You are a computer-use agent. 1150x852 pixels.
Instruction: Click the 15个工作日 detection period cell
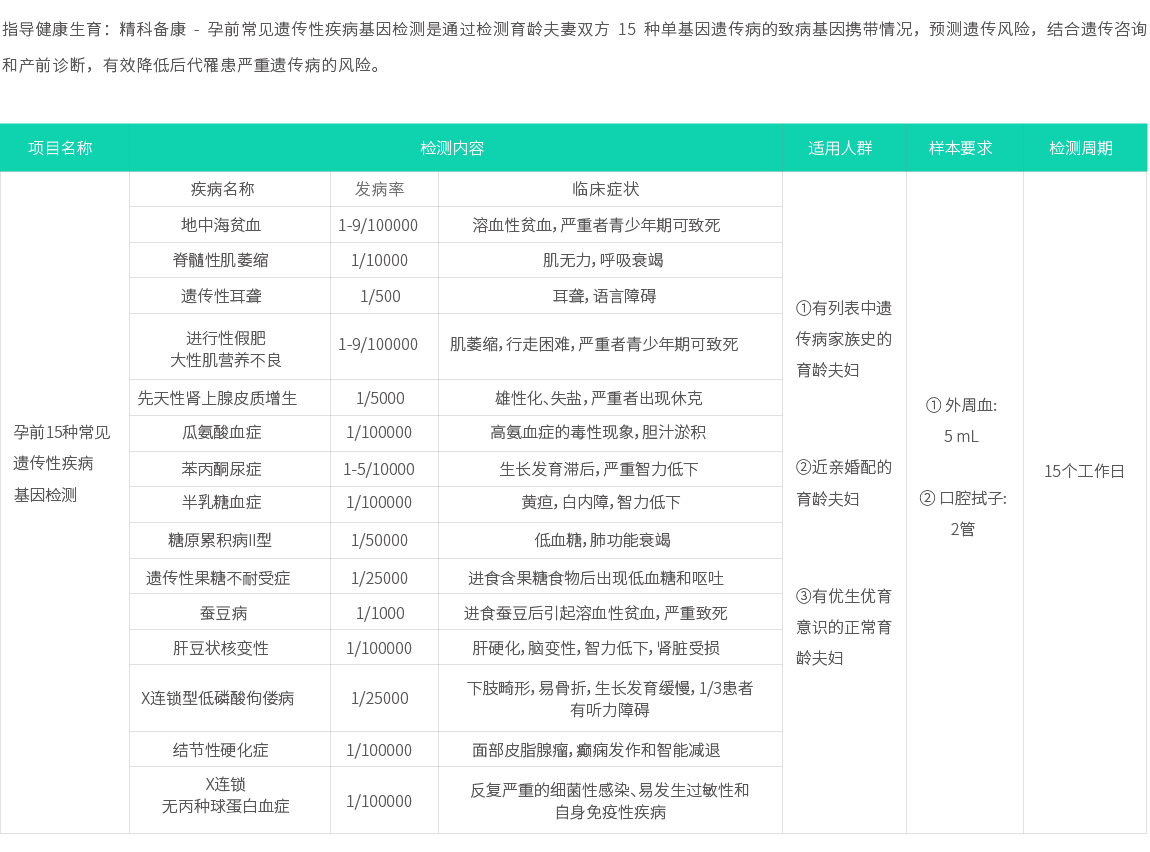coord(1085,470)
